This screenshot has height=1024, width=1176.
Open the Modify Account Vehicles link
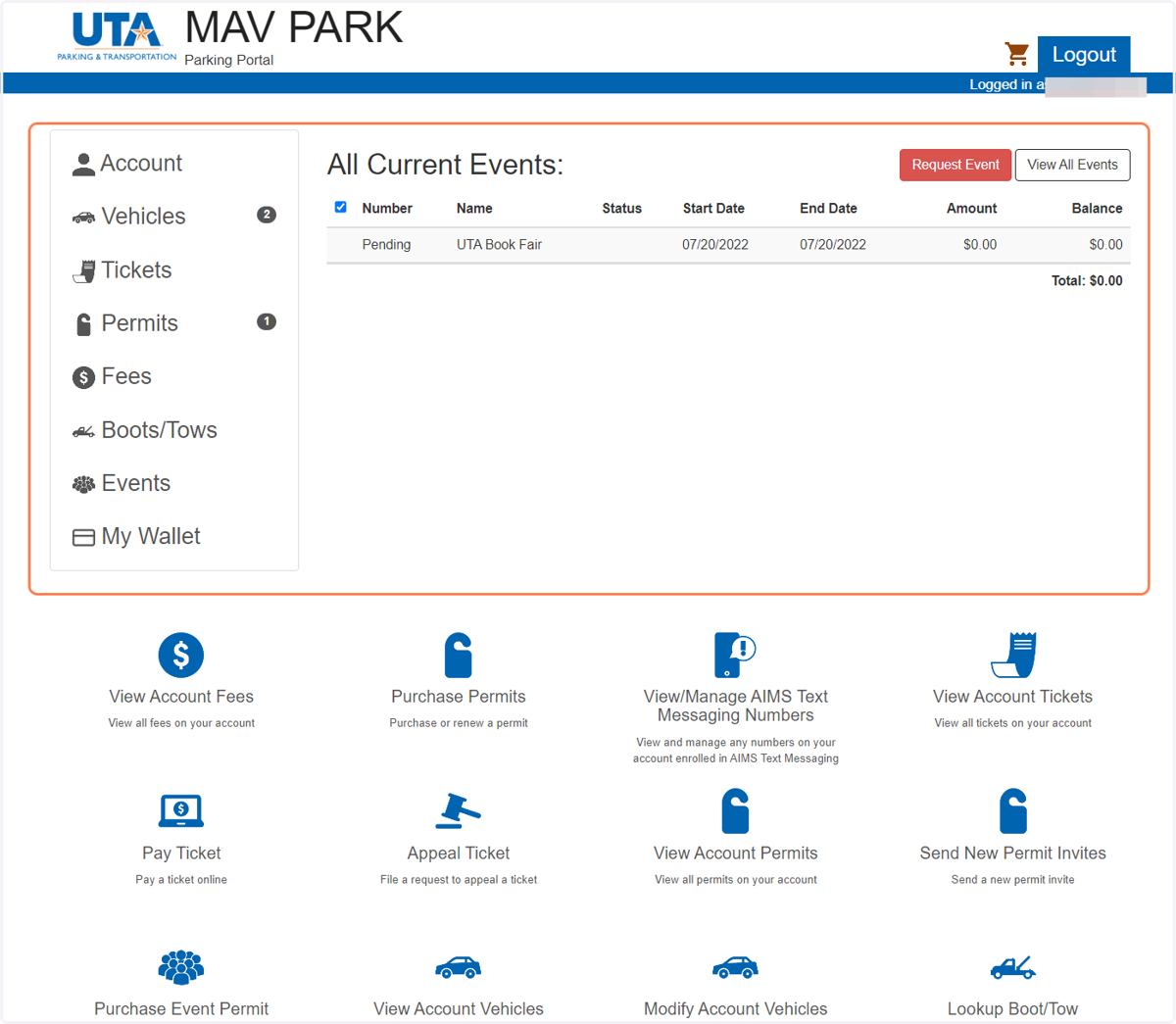click(x=735, y=1009)
